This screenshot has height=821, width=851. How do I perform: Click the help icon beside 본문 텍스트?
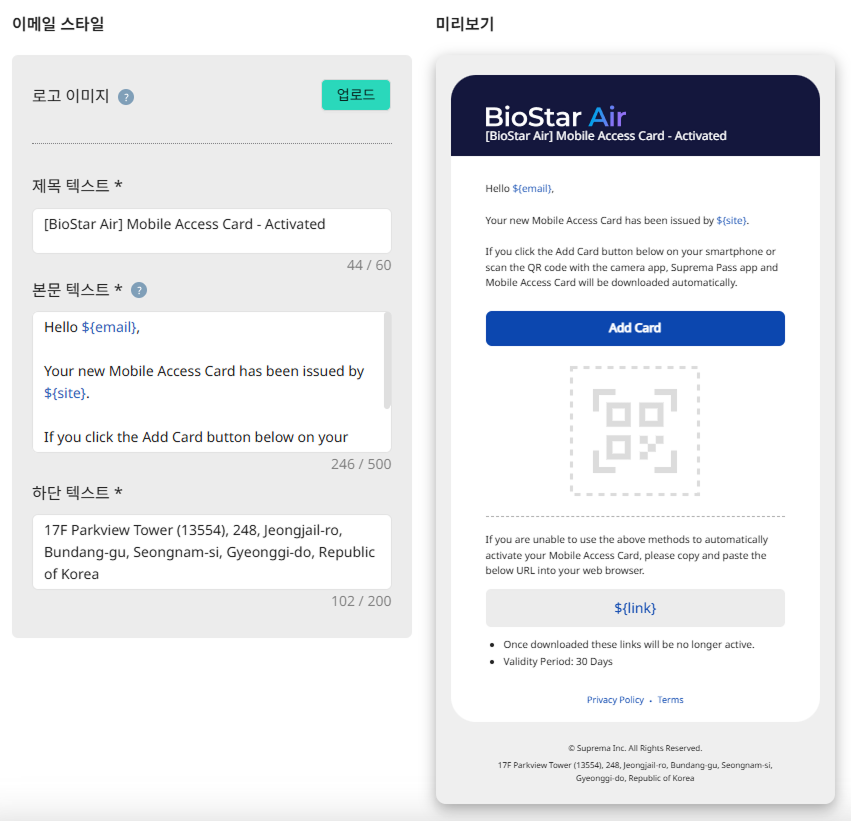coord(139,290)
